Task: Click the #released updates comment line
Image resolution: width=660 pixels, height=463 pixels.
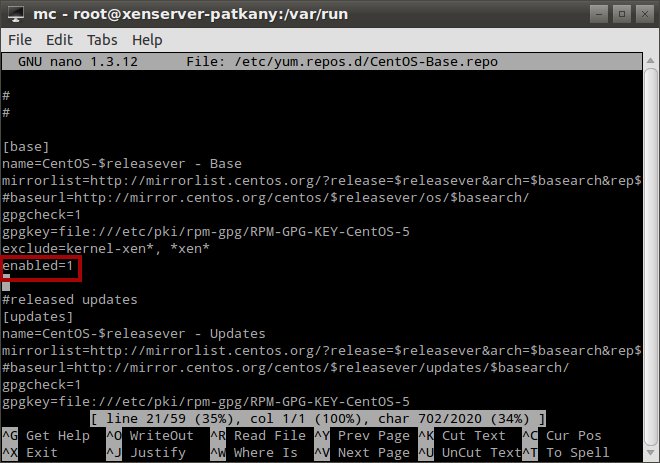Action: [69, 300]
